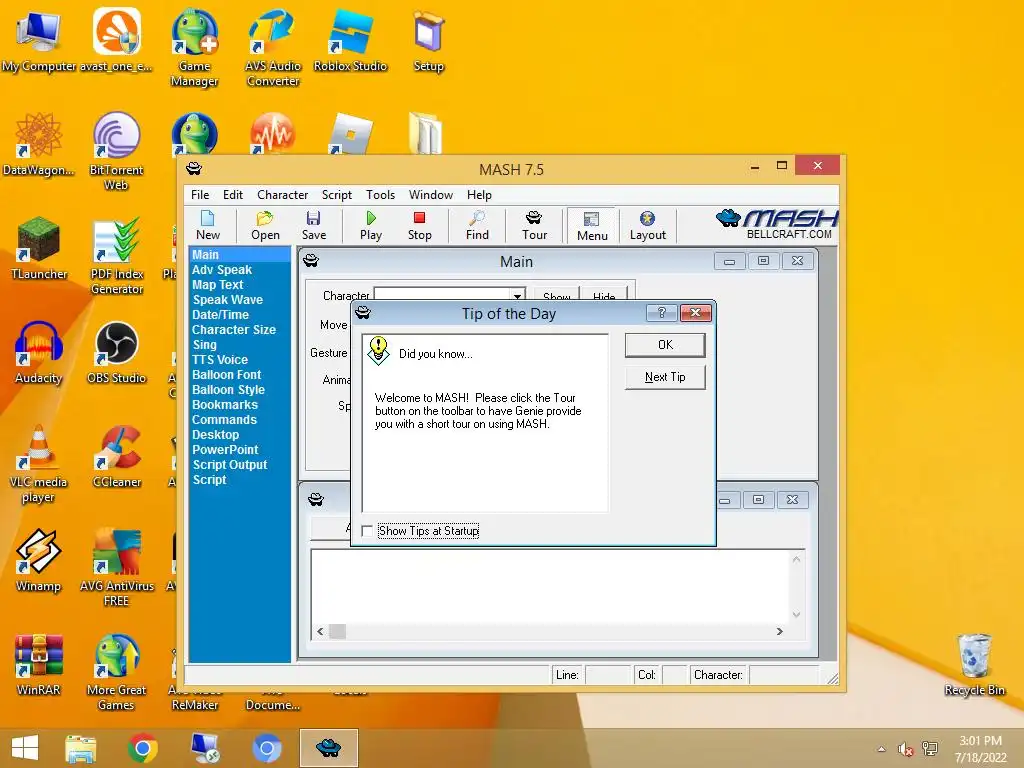Select Balloon Style in the side panel
The width and height of the screenshot is (1024, 768).
[228, 390]
